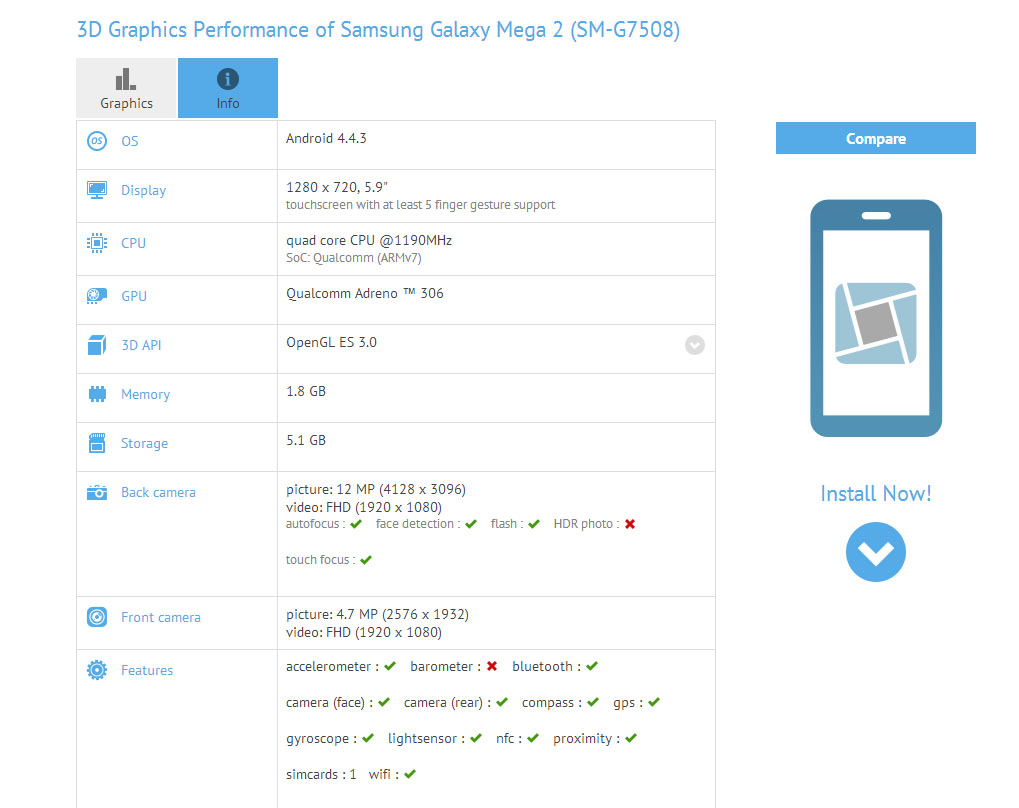Screen dimensions: 1019x808
Task: Click the GPU card icon
Action: pos(97,296)
